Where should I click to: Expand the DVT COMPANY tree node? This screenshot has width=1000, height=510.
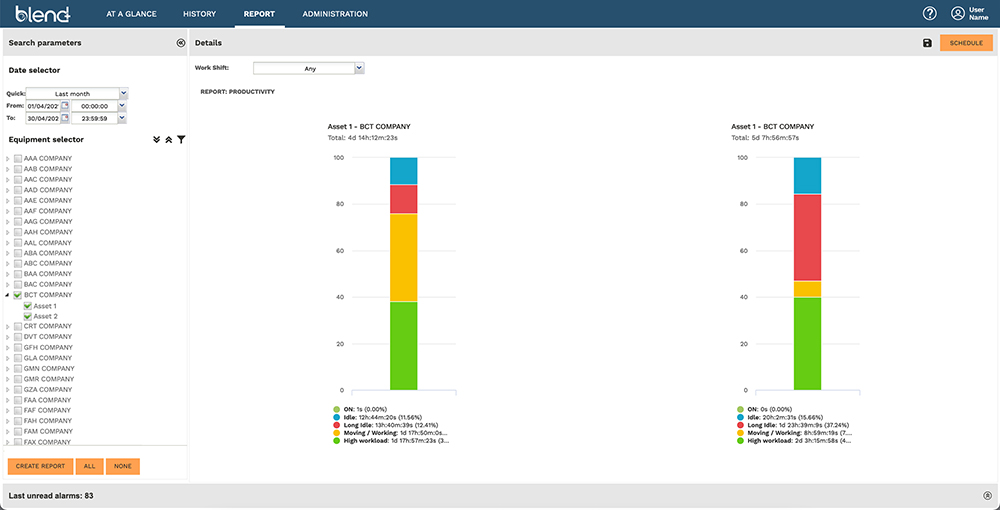(x=8, y=337)
